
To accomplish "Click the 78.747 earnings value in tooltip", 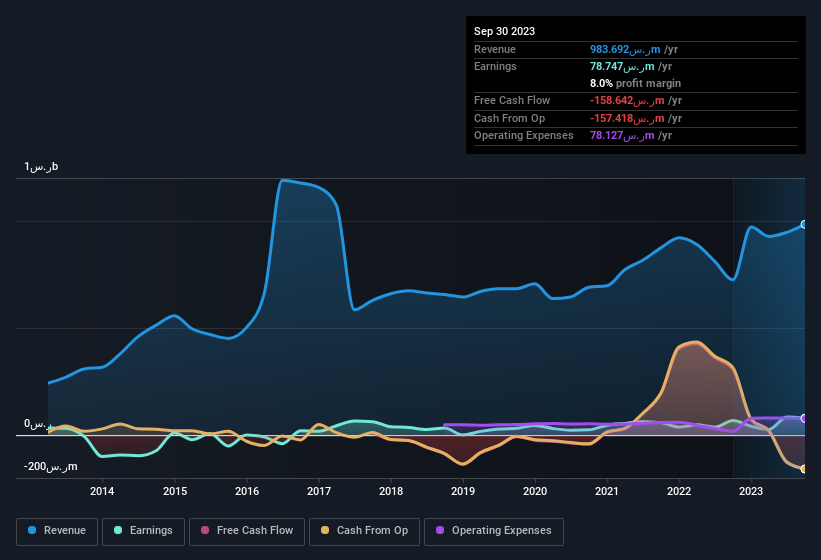I will 622,66.
